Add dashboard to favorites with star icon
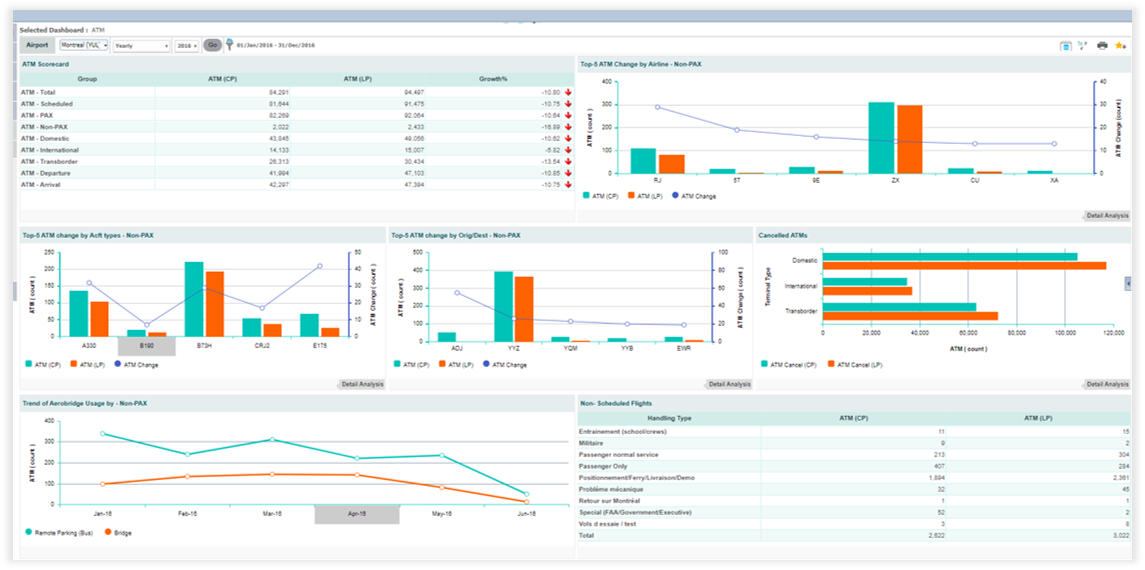The image size is (1145, 570). pyautogui.click(x=1120, y=45)
